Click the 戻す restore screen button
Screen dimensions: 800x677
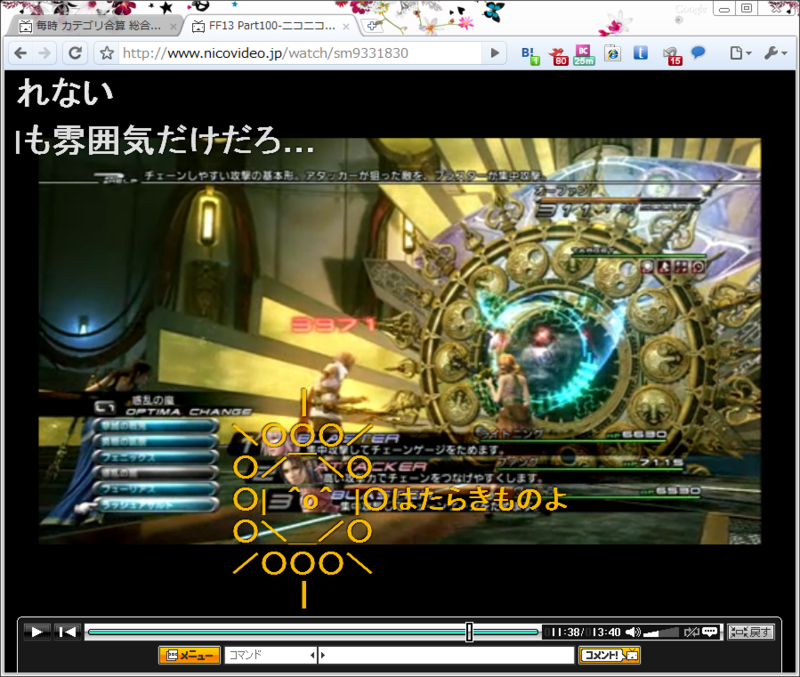[x=751, y=632]
